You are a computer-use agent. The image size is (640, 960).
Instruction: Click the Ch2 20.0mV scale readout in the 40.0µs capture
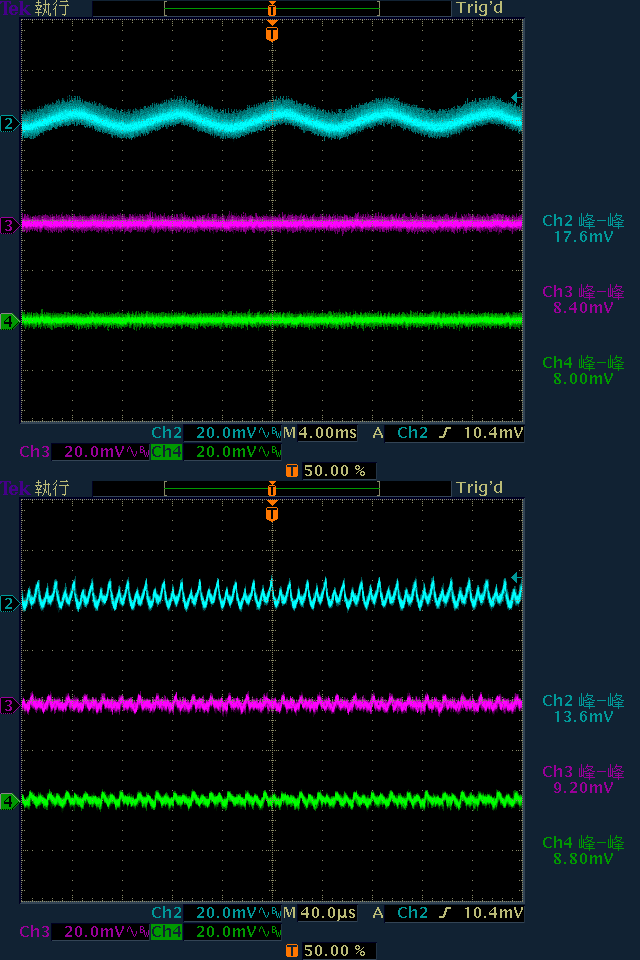[x=217, y=913]
